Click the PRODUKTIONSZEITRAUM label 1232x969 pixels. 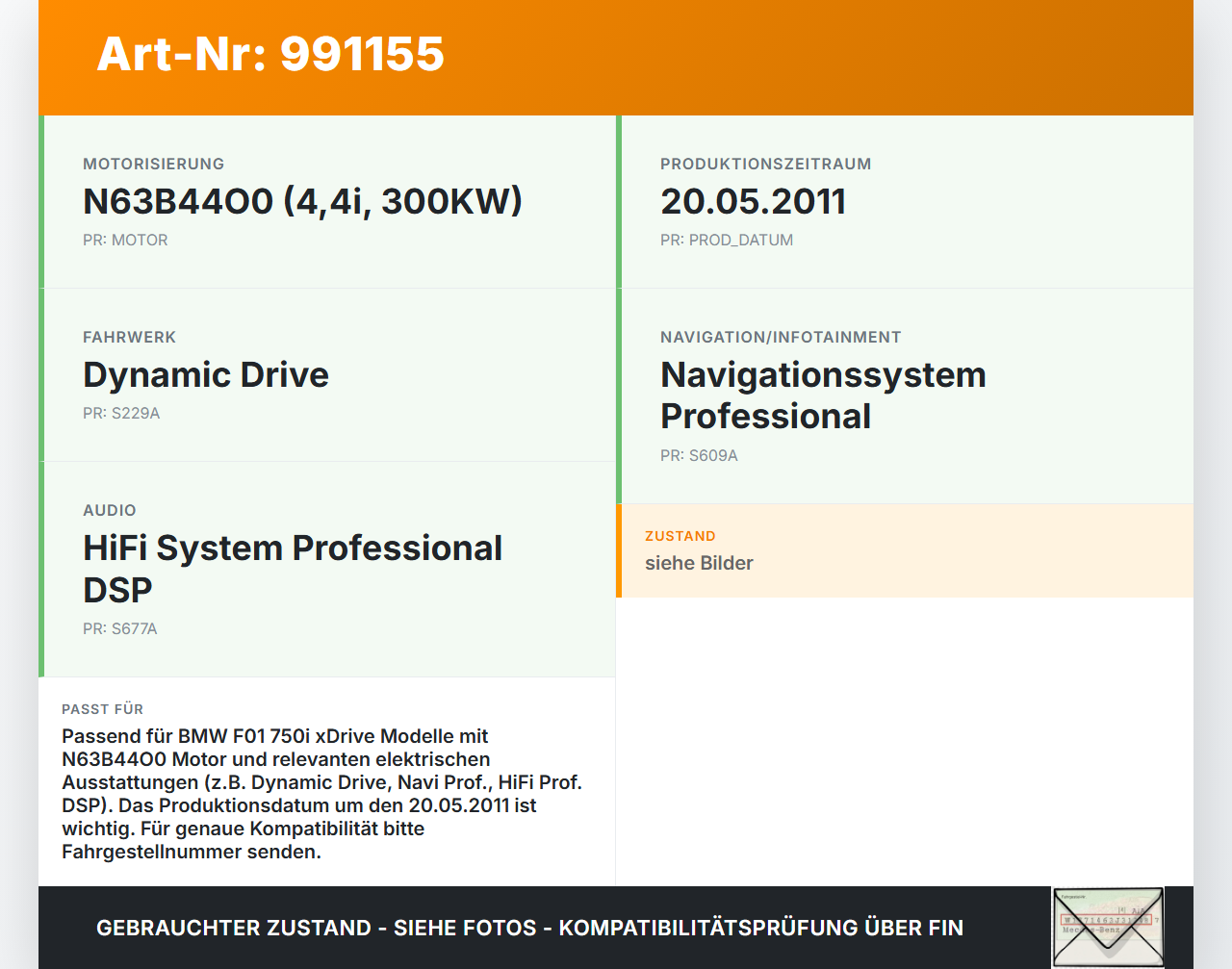(765, 164)
